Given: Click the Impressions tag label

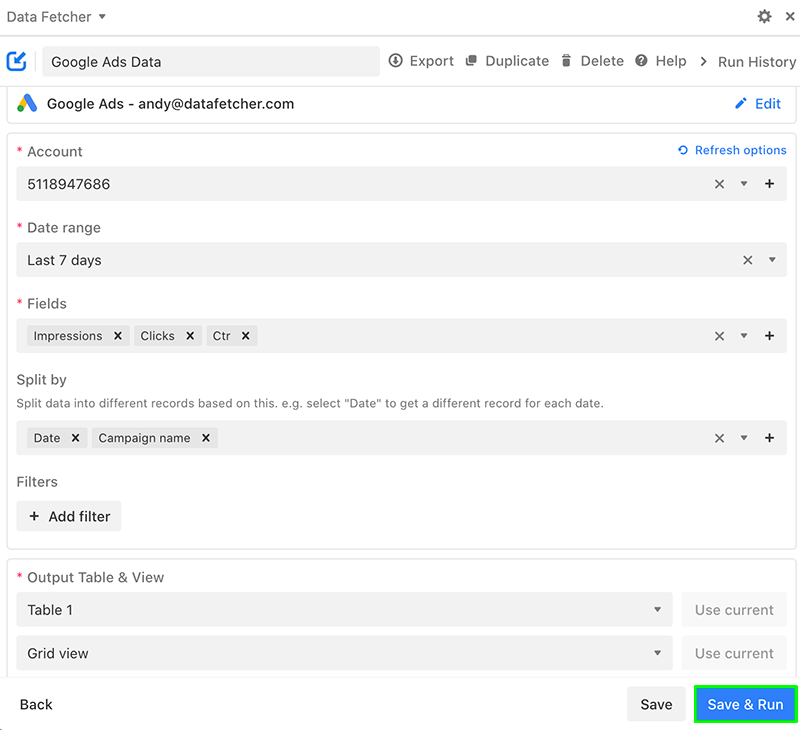Looking at the screenshot, I should [68, 336].
